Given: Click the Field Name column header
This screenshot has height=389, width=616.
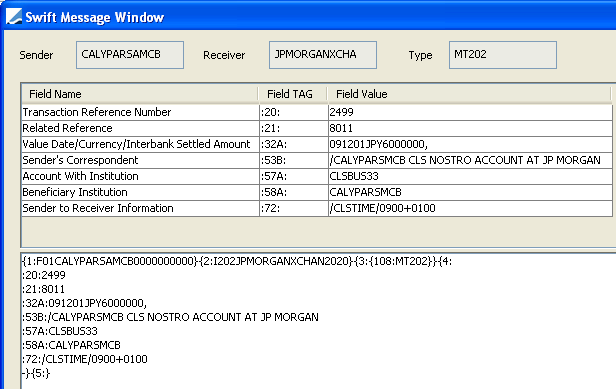Looking at the screenshot, I should pyautogui.click(x=139, y=94).
